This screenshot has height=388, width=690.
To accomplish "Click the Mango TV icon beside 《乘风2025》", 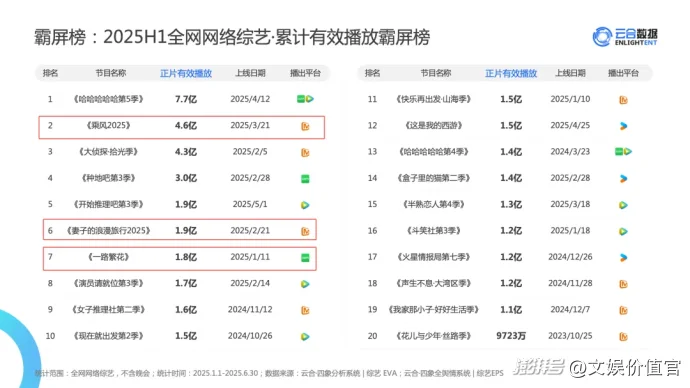I will coord(305,126).
